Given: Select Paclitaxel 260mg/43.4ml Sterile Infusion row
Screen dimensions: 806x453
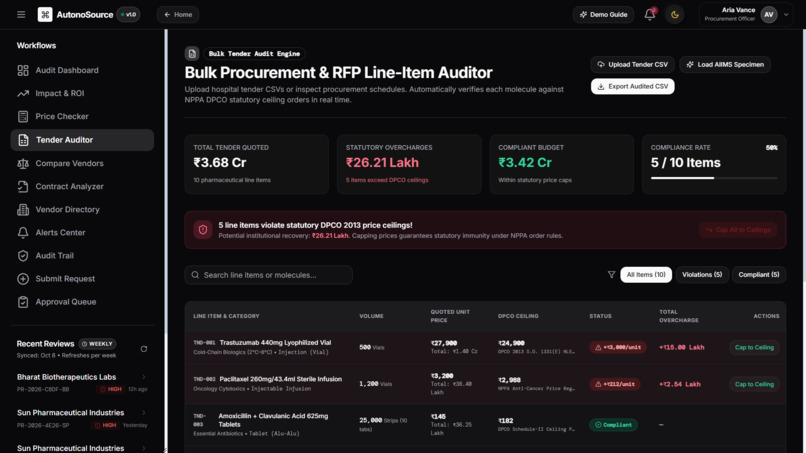Looking at the screenshot, I should [485, 384].
